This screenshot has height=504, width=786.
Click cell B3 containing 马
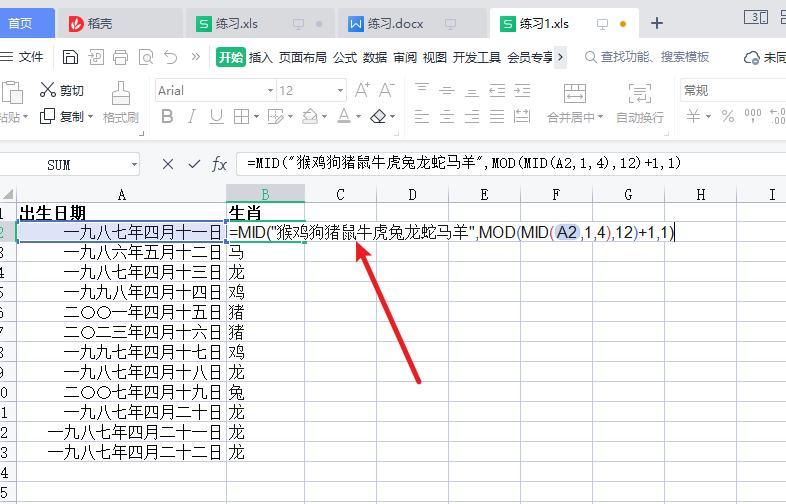coord(265,252)
